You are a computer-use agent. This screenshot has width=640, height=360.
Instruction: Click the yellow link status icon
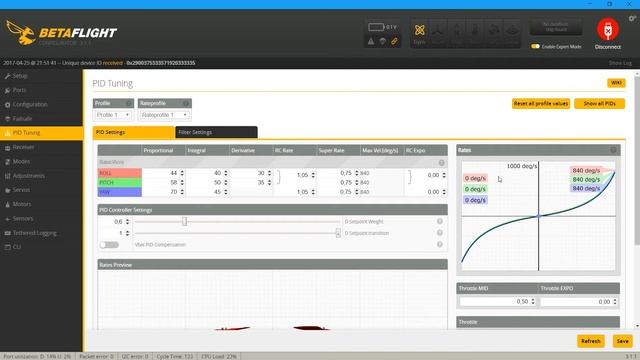[394, 41]
